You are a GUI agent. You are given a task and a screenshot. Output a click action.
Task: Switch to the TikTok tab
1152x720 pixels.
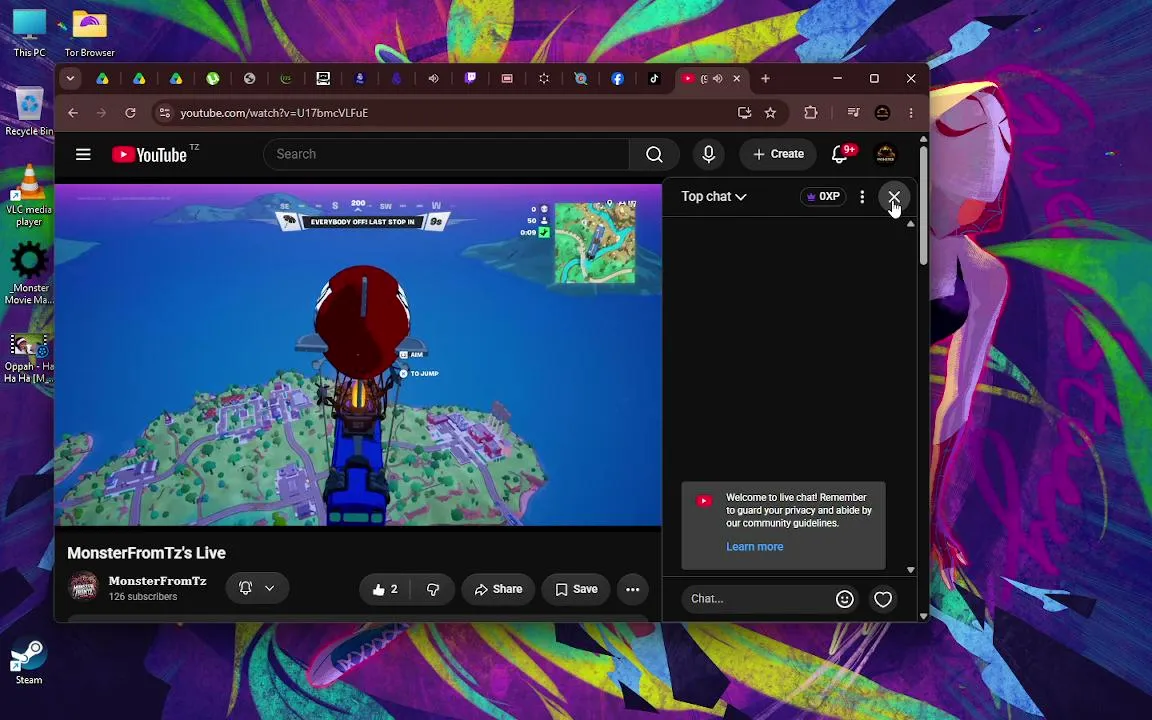point(654,79)
